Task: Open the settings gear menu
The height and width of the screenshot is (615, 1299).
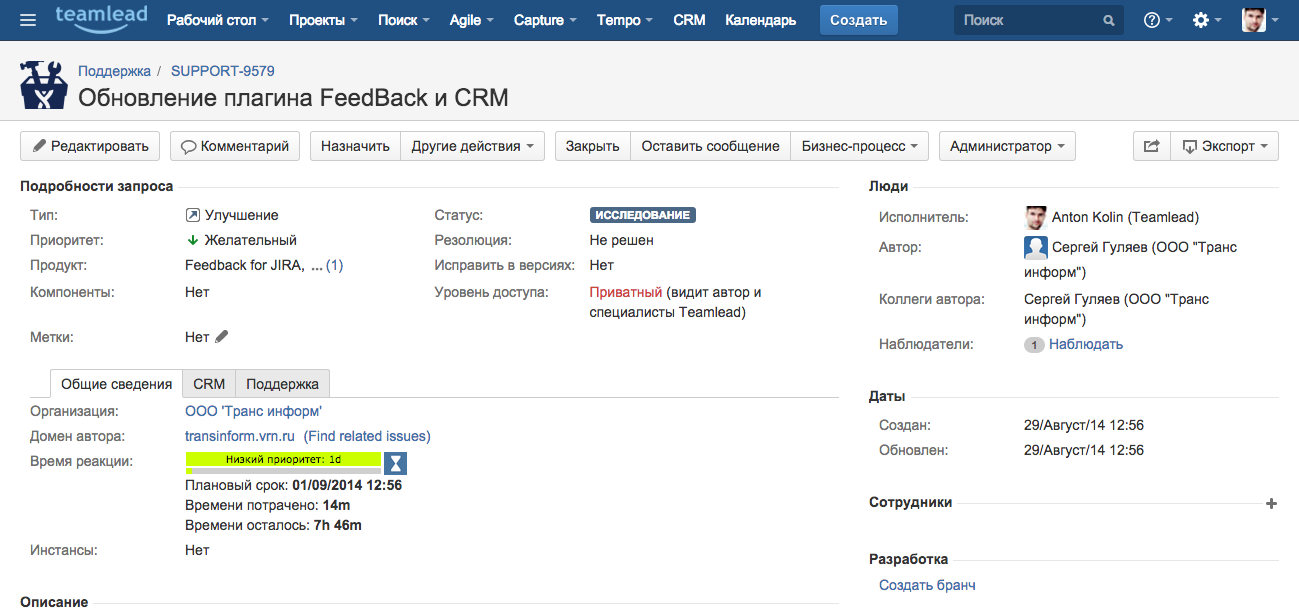Action: point(1207,20)
